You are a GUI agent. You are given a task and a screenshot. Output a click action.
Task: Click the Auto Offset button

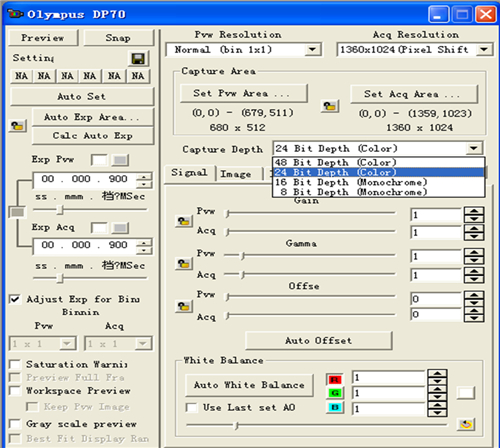click(318, 340)
